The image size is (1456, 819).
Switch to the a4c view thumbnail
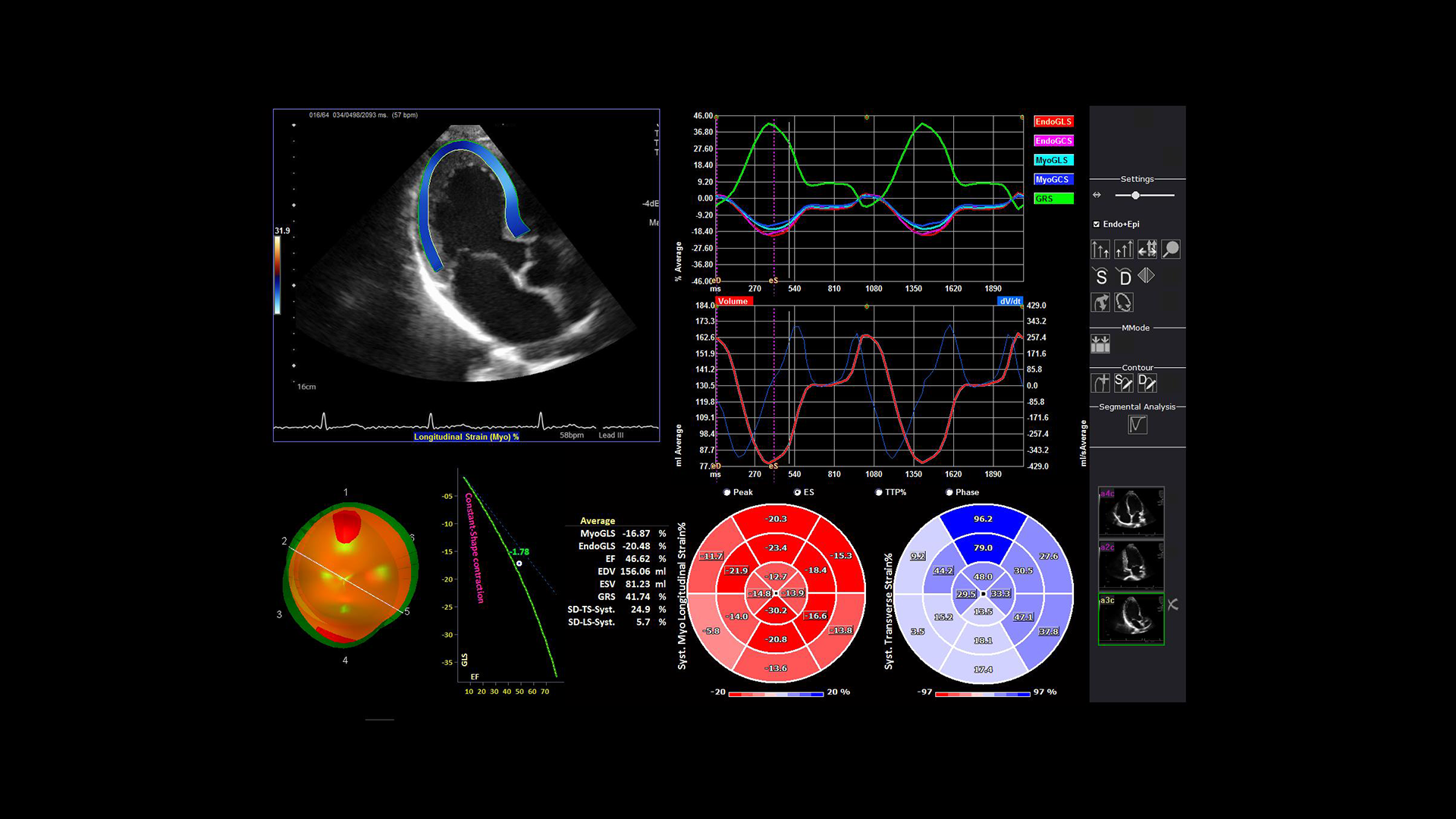pyautogui.click(x=1131, y=510)
